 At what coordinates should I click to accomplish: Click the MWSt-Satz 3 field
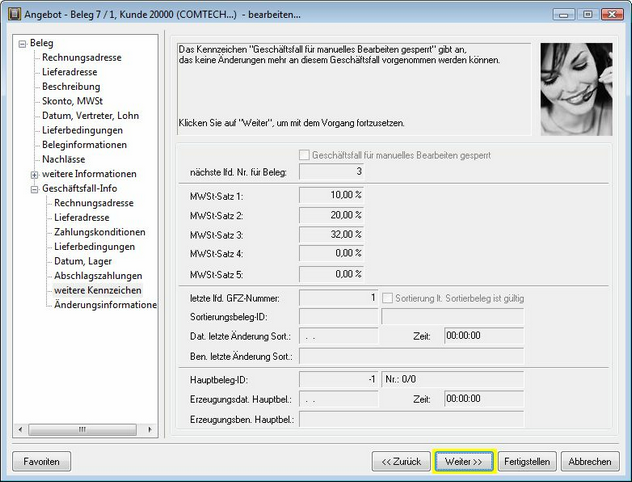(331, 234)
